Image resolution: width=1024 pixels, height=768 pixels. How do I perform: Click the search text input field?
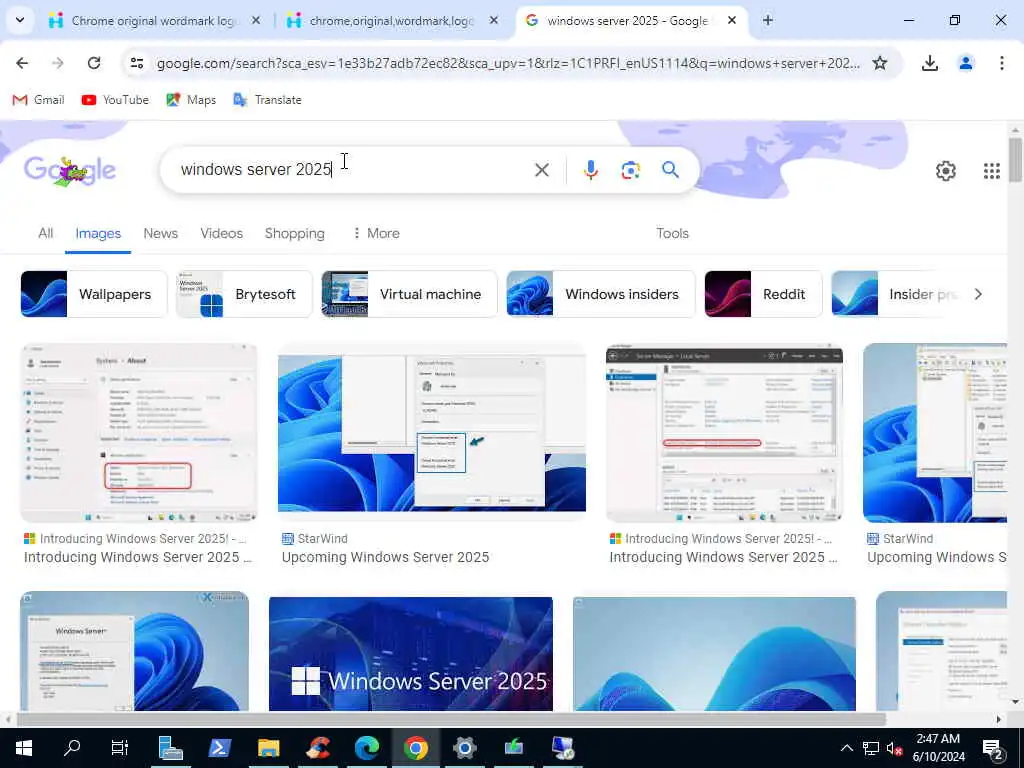pos(353,170)
